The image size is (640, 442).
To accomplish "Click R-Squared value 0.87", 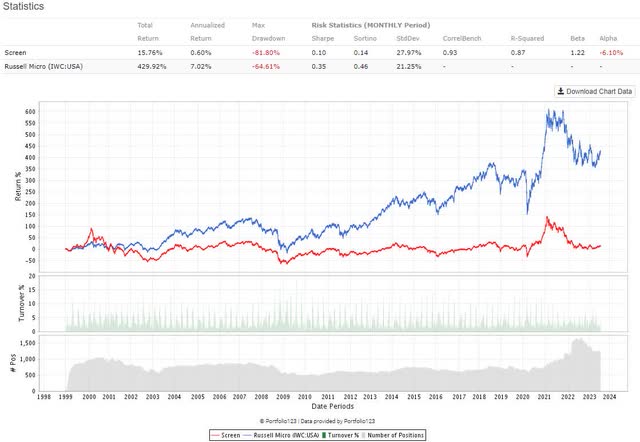I will (518, 53).
